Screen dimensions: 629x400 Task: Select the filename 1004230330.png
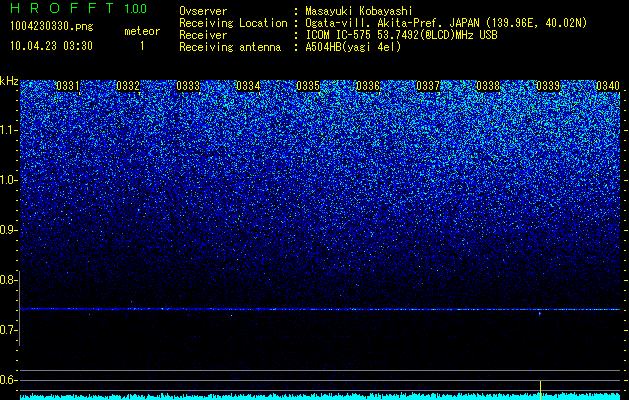[52, 27]
